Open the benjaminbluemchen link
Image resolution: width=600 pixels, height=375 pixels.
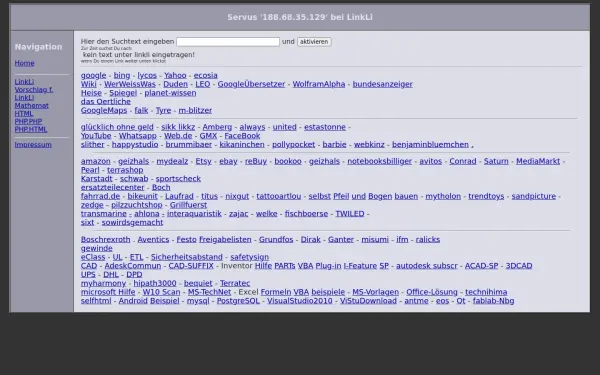point(430,145)
